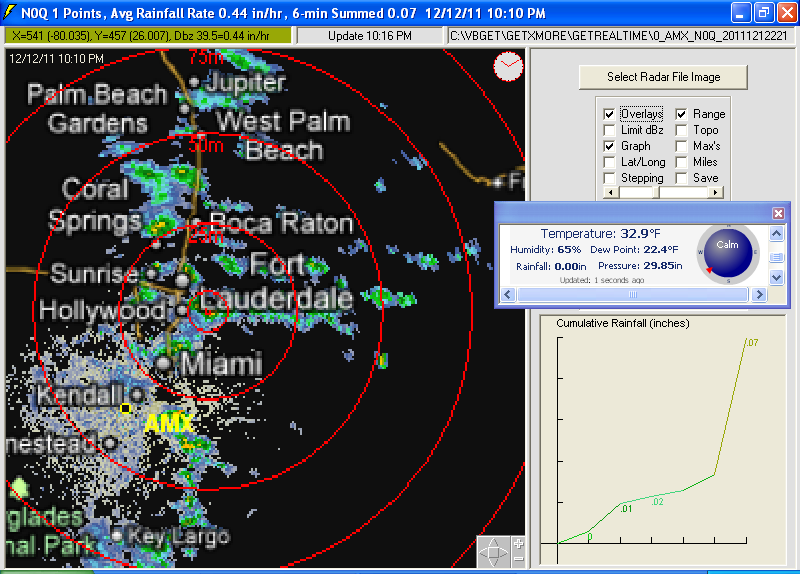Click the map zoom-out minus button
The height and width of the screenshot is (574, 800).
pos(518,559)
